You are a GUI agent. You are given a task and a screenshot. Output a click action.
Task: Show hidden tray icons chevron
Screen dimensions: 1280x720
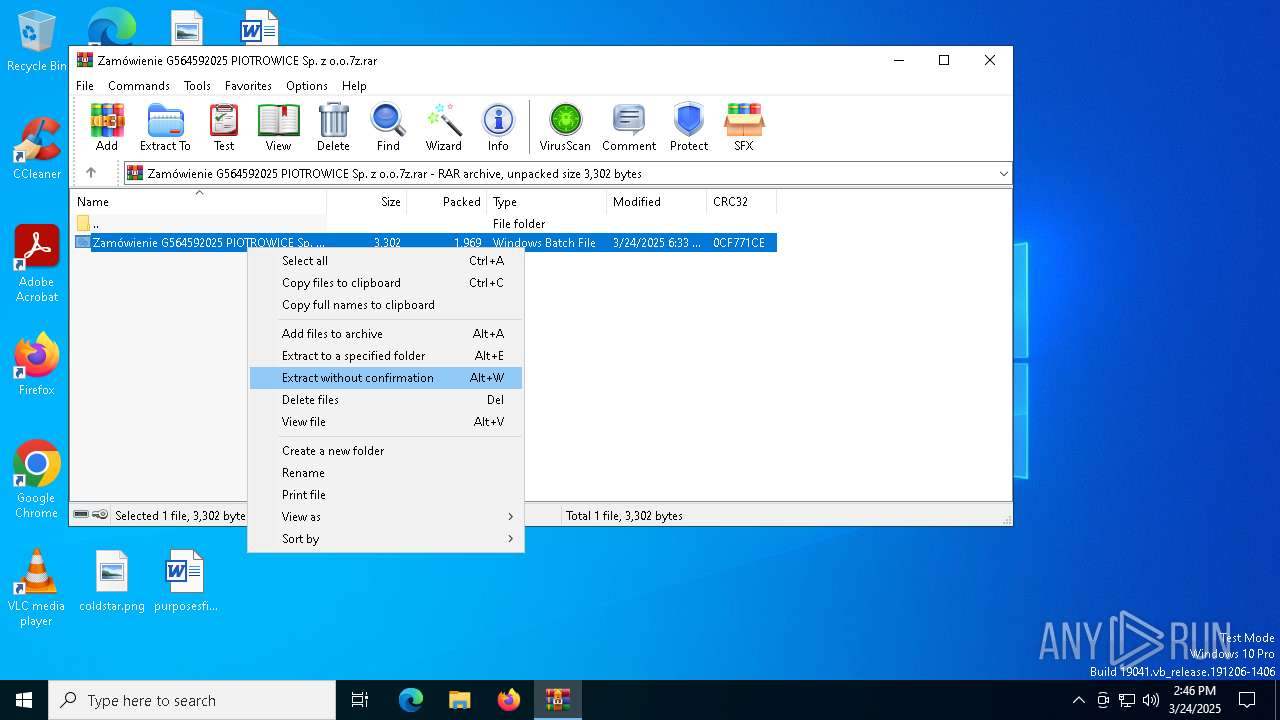click(1078, 700)
